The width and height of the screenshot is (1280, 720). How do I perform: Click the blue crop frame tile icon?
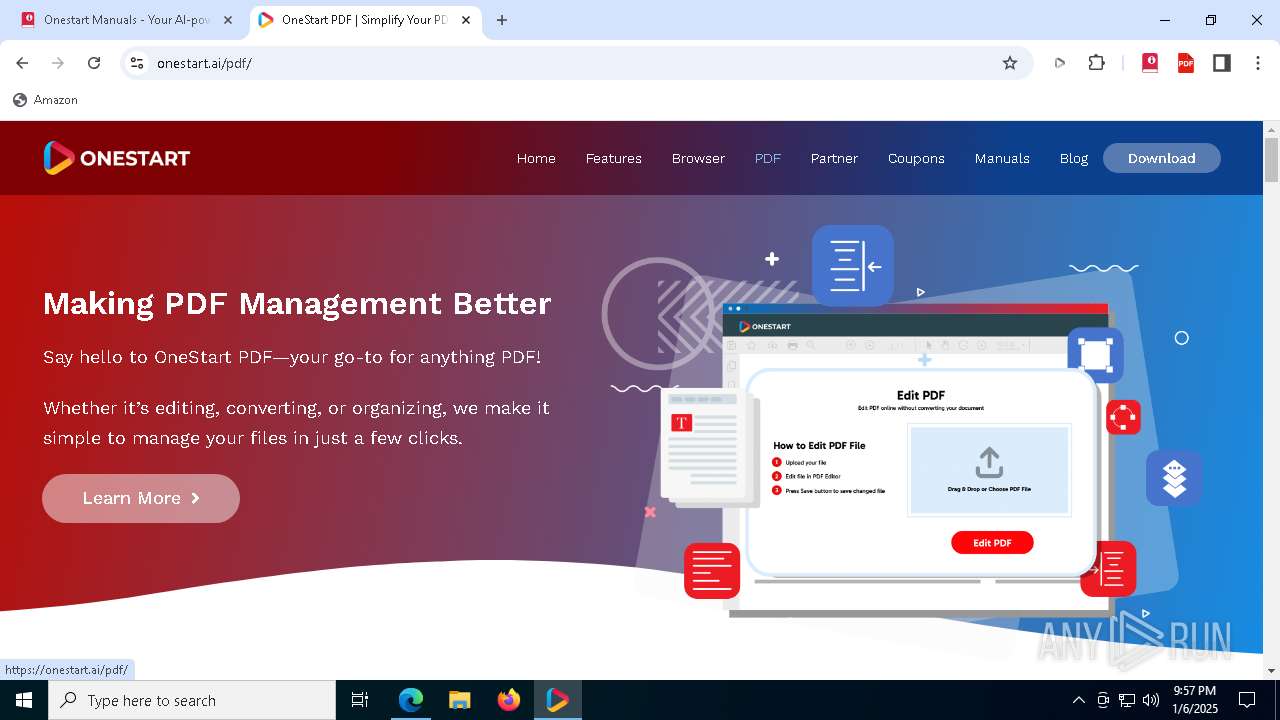1096,355
